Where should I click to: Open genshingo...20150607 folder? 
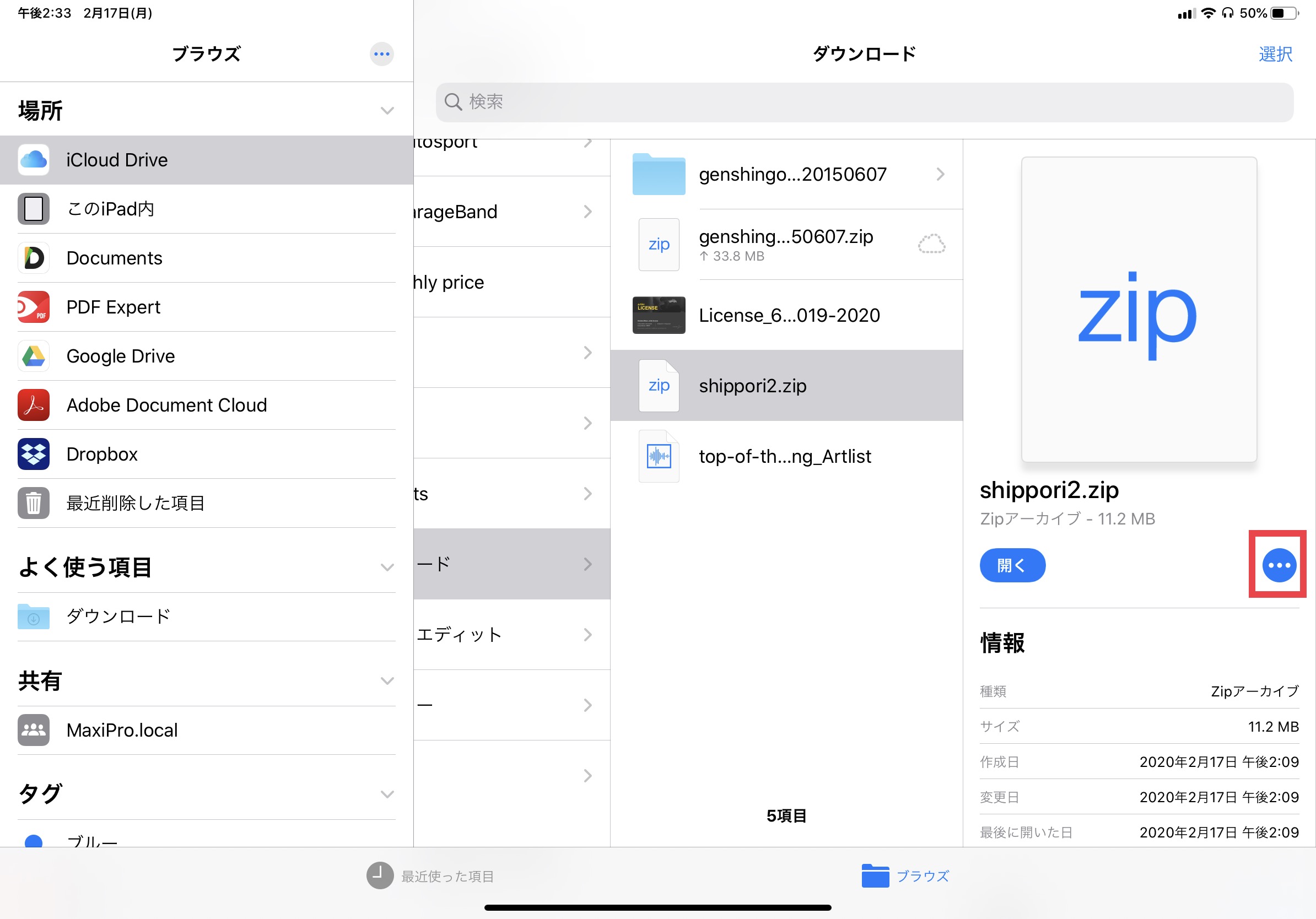(791, 174)
